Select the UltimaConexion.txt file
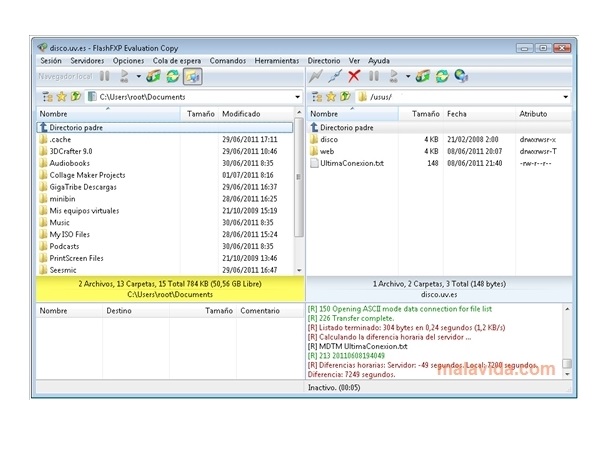The width and height of the screenshot is (614, 460). point(439,163)
